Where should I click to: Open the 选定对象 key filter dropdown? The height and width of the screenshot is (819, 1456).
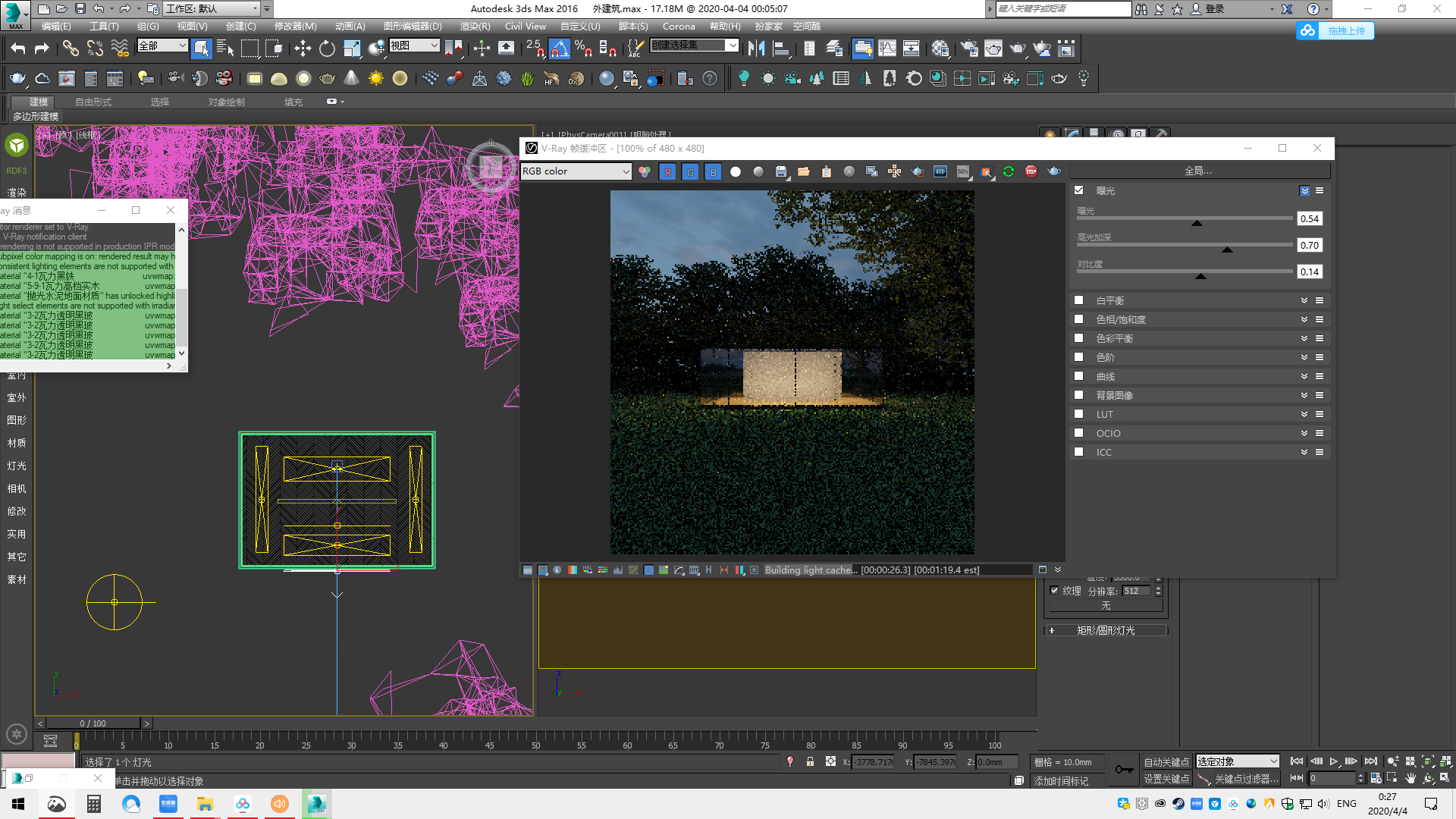(x=1238, y=761)
